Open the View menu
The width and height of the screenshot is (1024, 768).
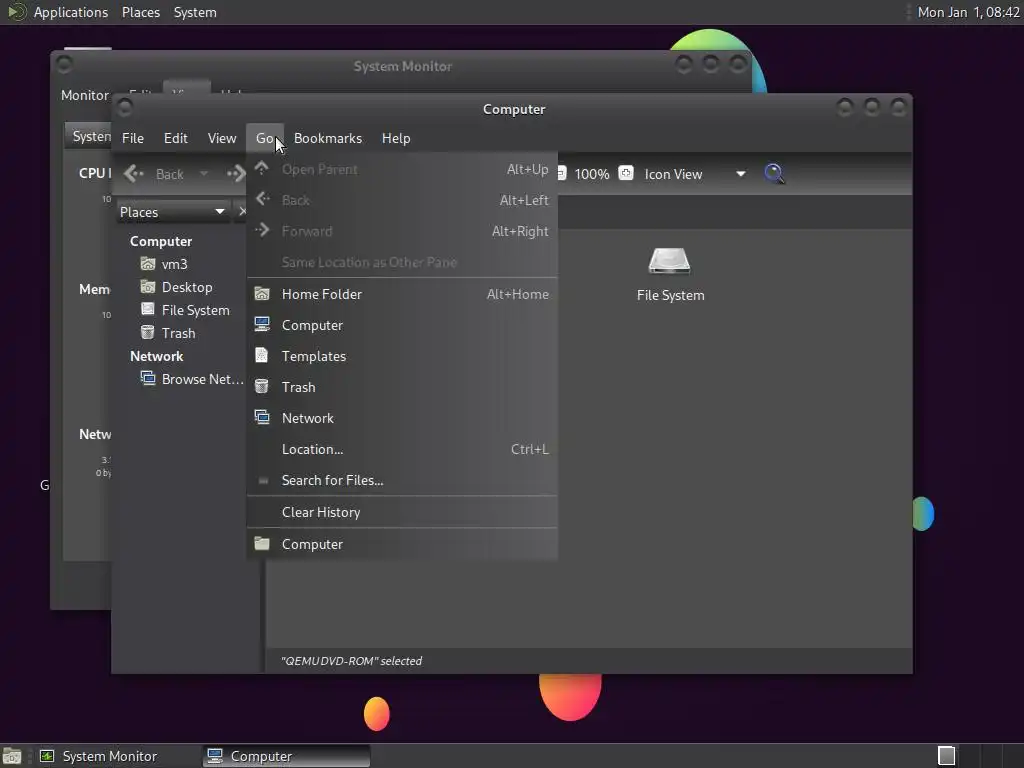[222, 138]
